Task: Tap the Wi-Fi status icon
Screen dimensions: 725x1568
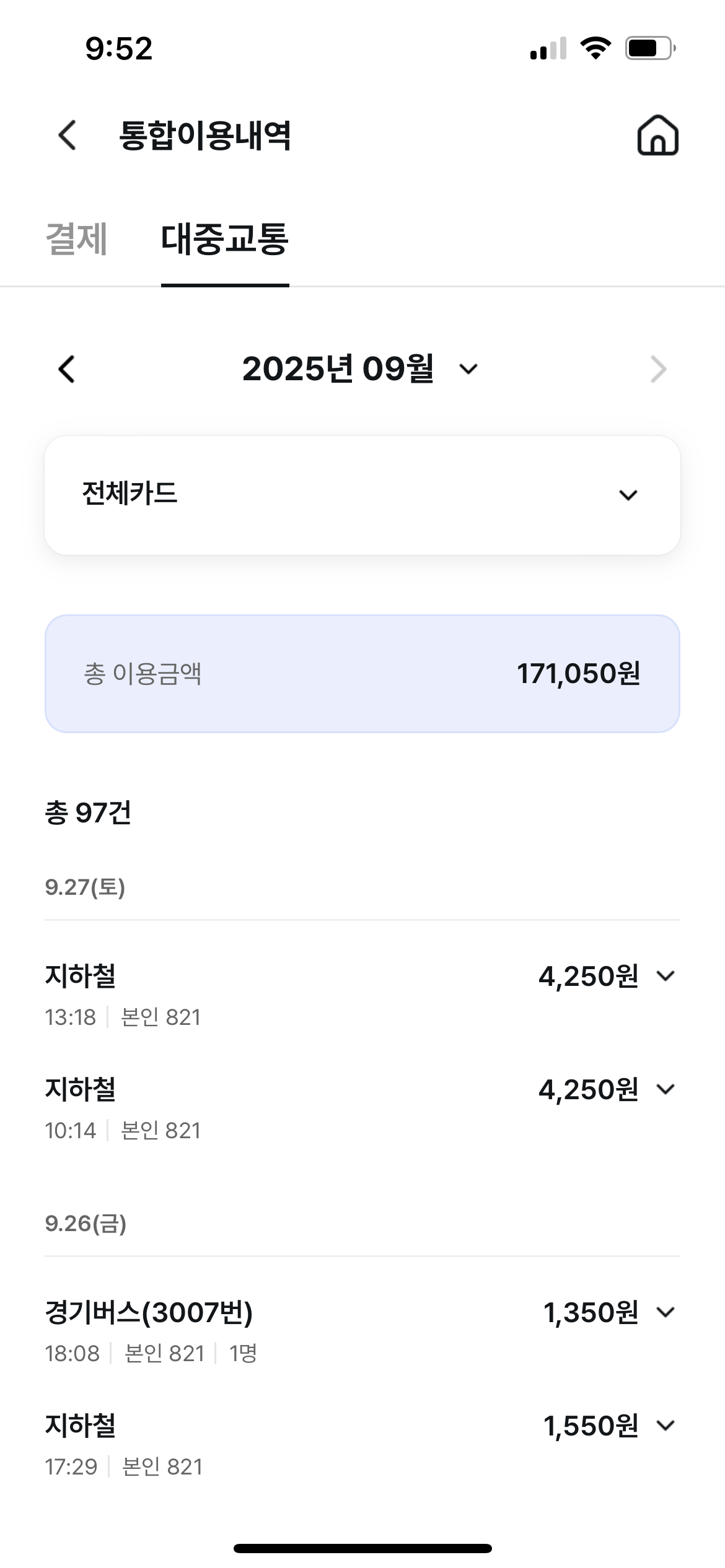Action: click(595, 48)
